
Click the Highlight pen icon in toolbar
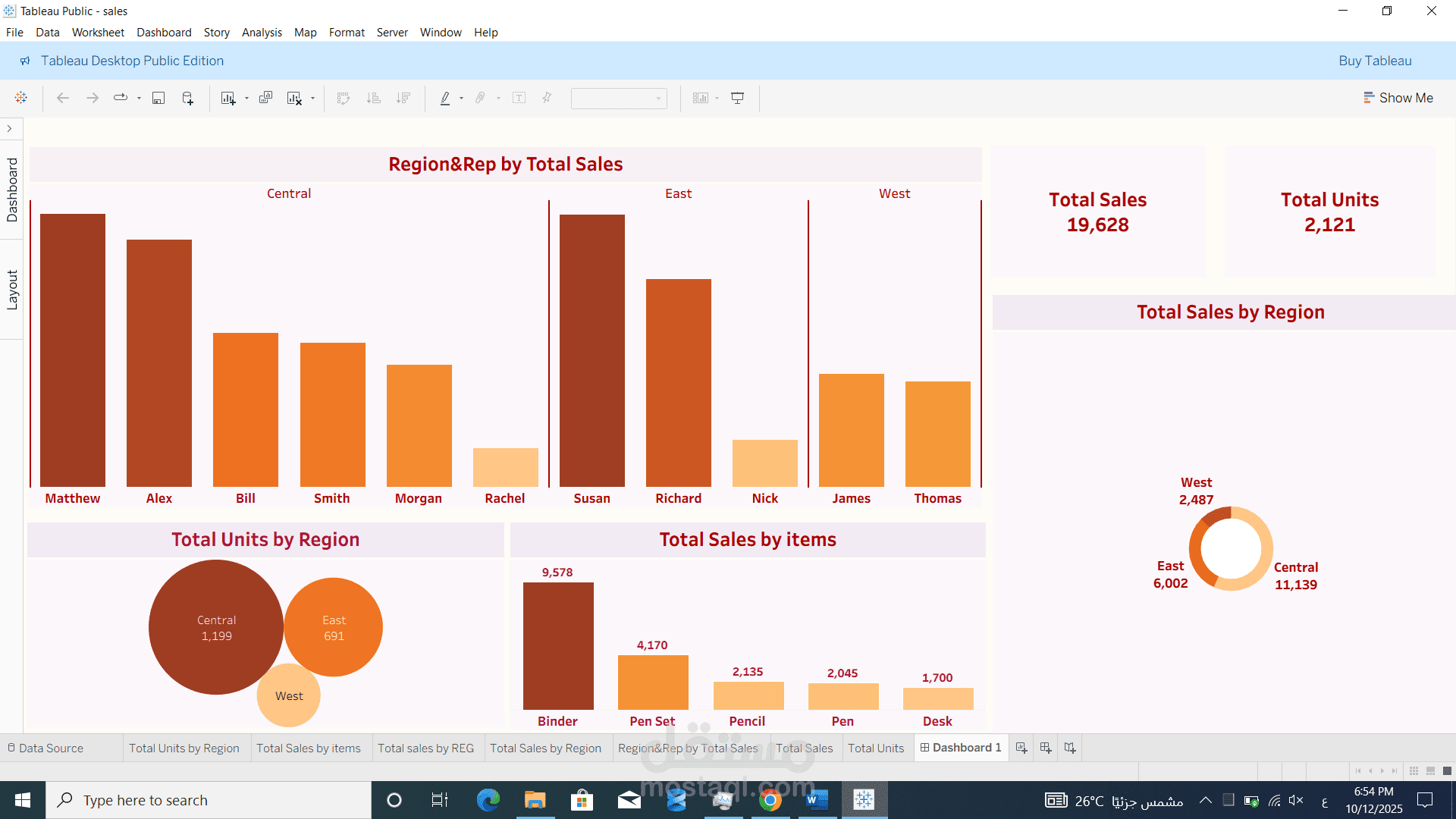[446, 98]
